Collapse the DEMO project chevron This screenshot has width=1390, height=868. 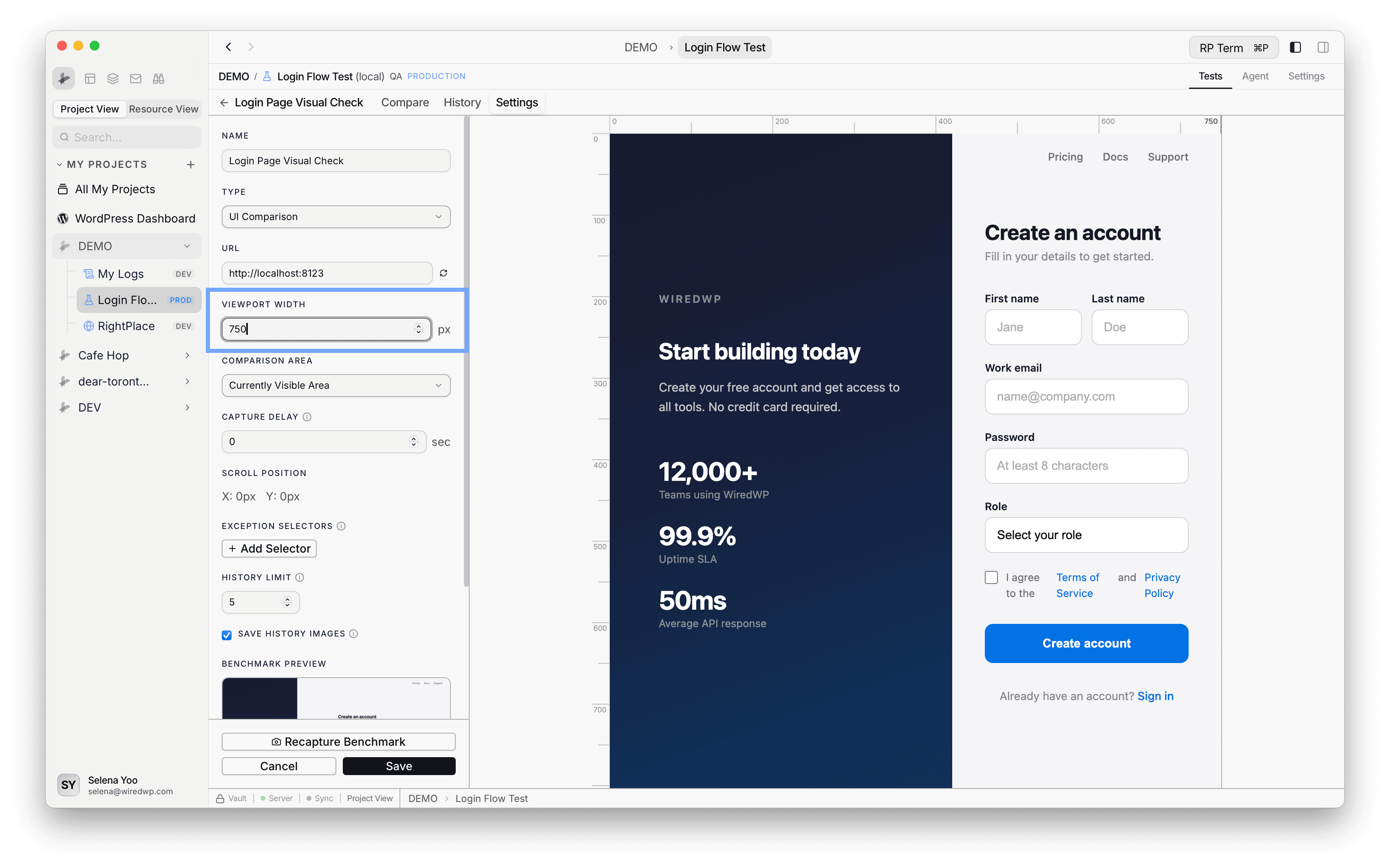tap(187, 246)
